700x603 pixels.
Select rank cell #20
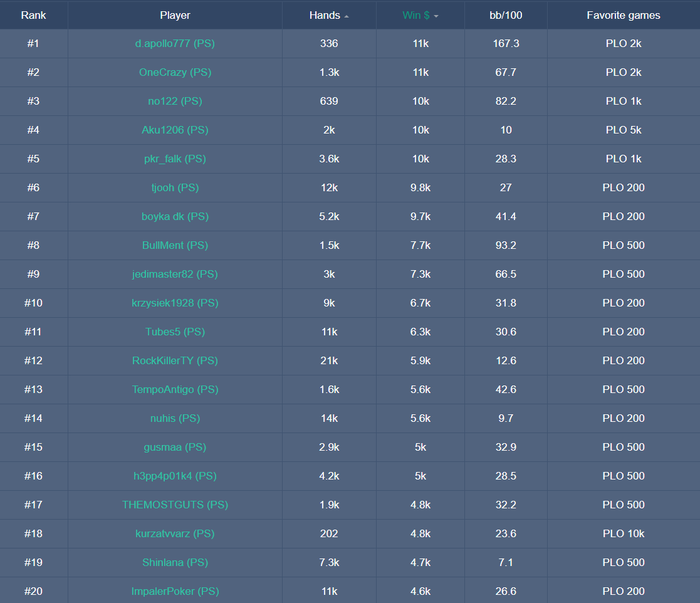[33, 591]
